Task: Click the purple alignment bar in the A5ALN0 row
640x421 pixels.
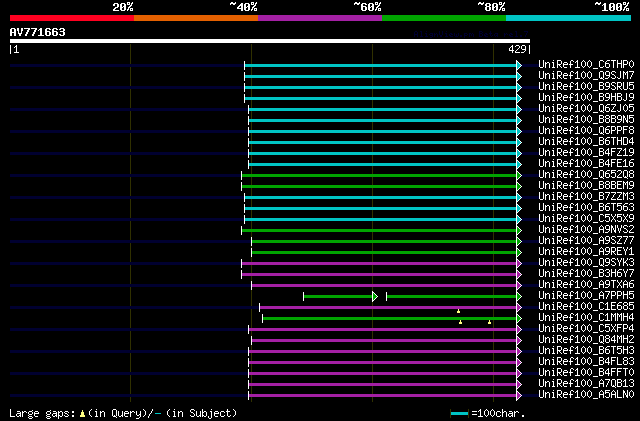Action: (385, 396)
